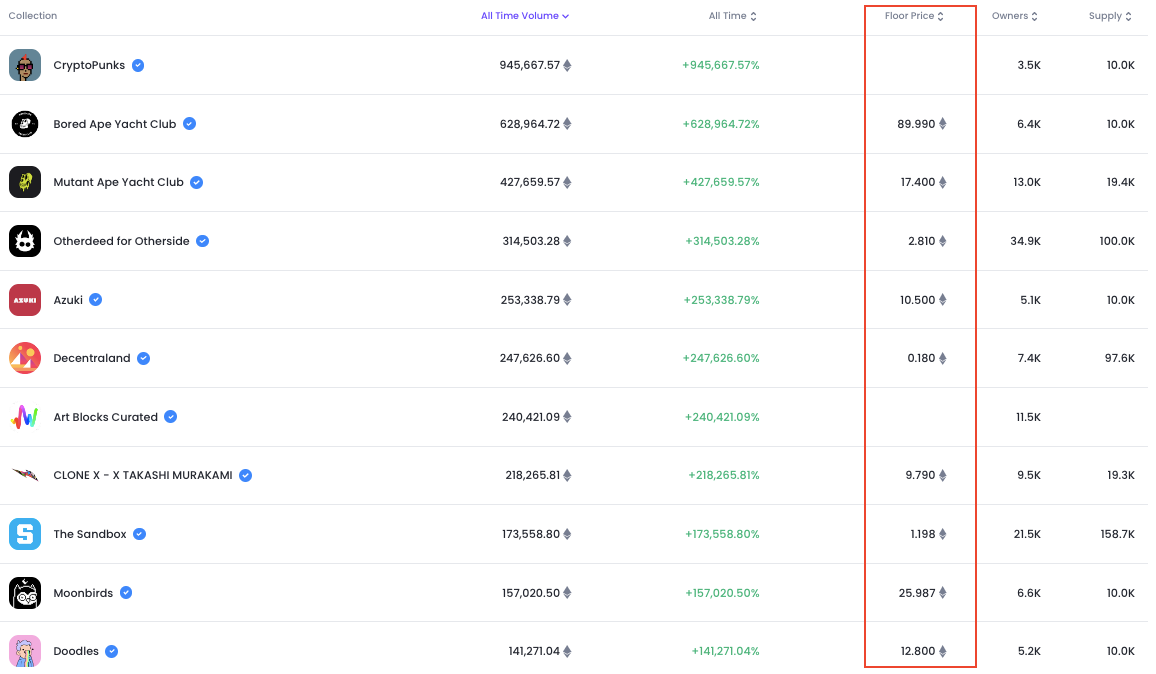Open the Moonbirds collection link
Image resolution: width=1156 pixels, height=674 pixels.
click(x=83, y=593)
